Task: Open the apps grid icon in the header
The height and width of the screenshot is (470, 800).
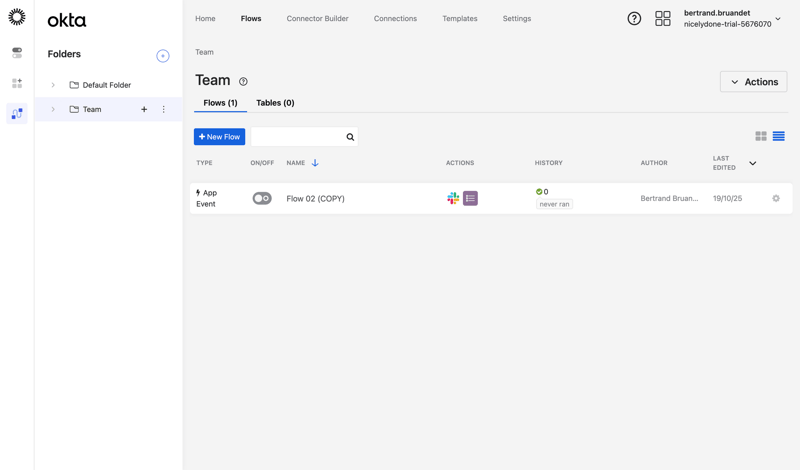Action: (x=663, y=19)
